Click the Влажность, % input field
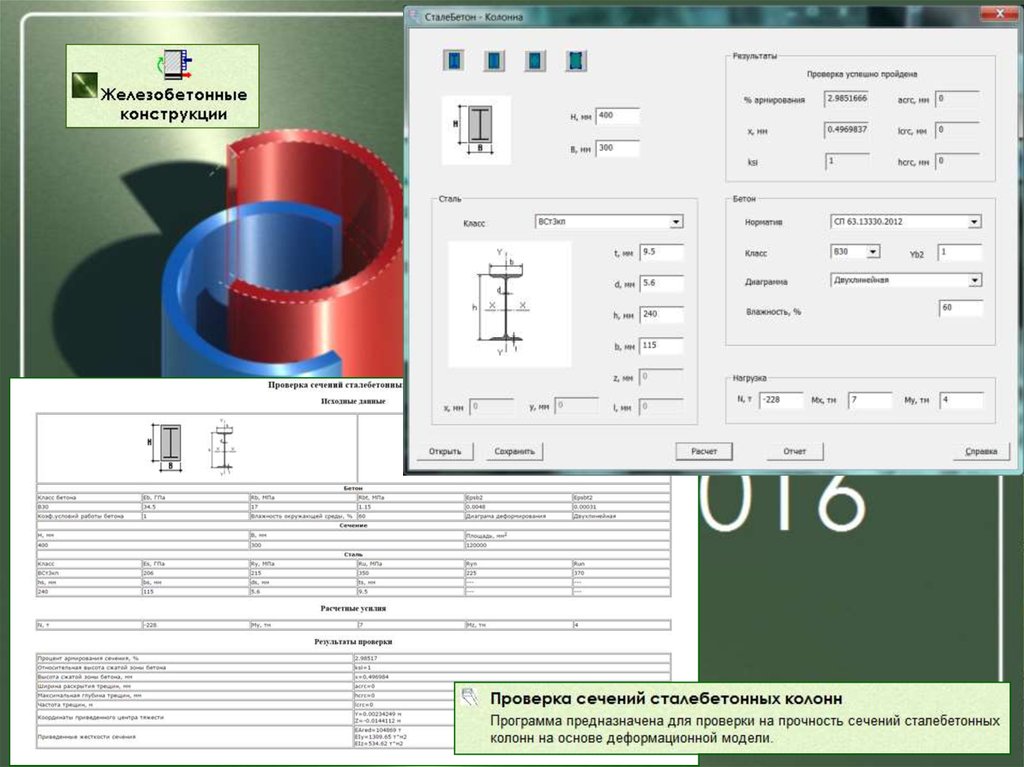1024x767 pixels. 960,308
